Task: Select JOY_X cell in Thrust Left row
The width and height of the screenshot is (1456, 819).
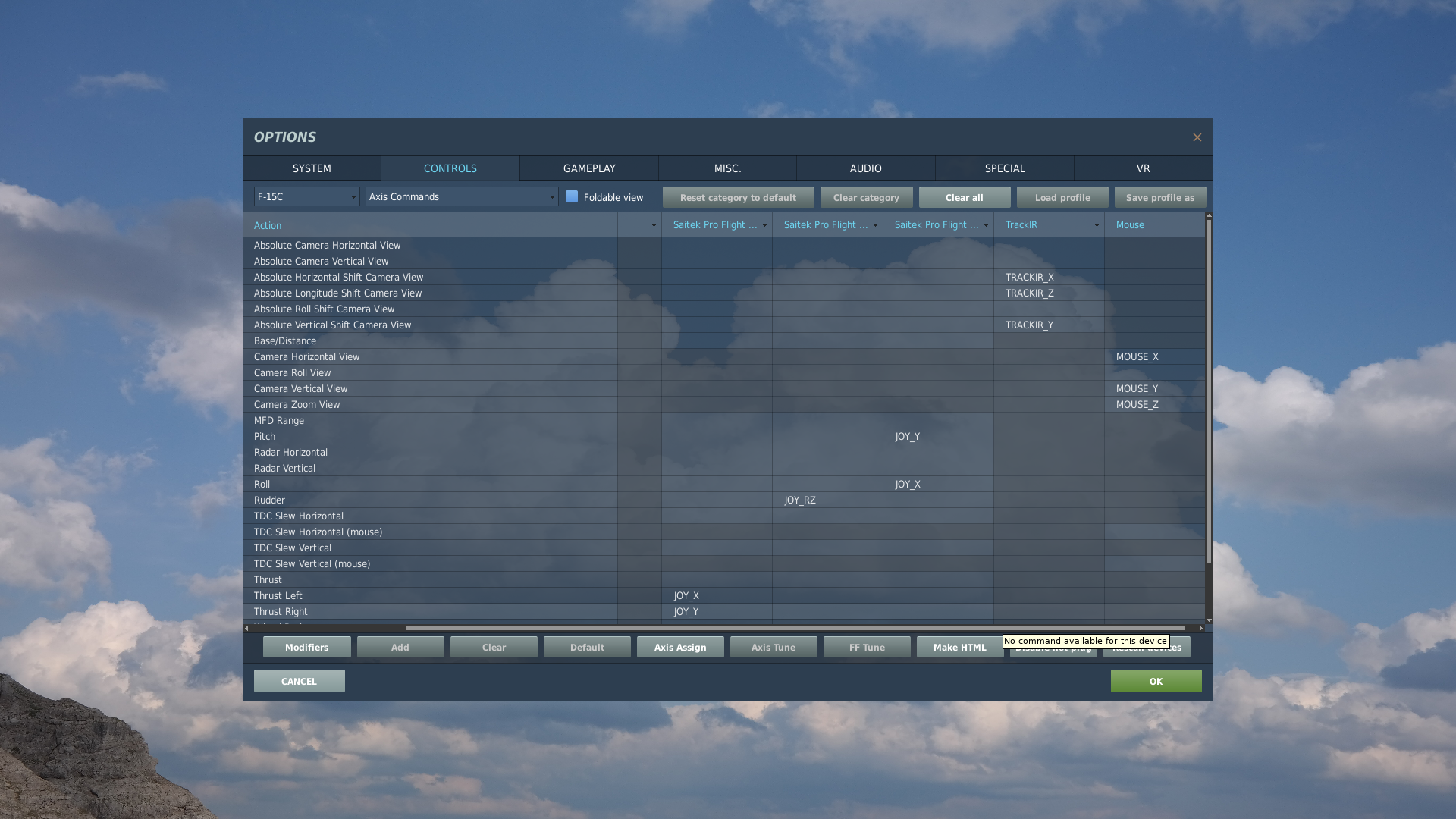Action: tap(717, 596)
